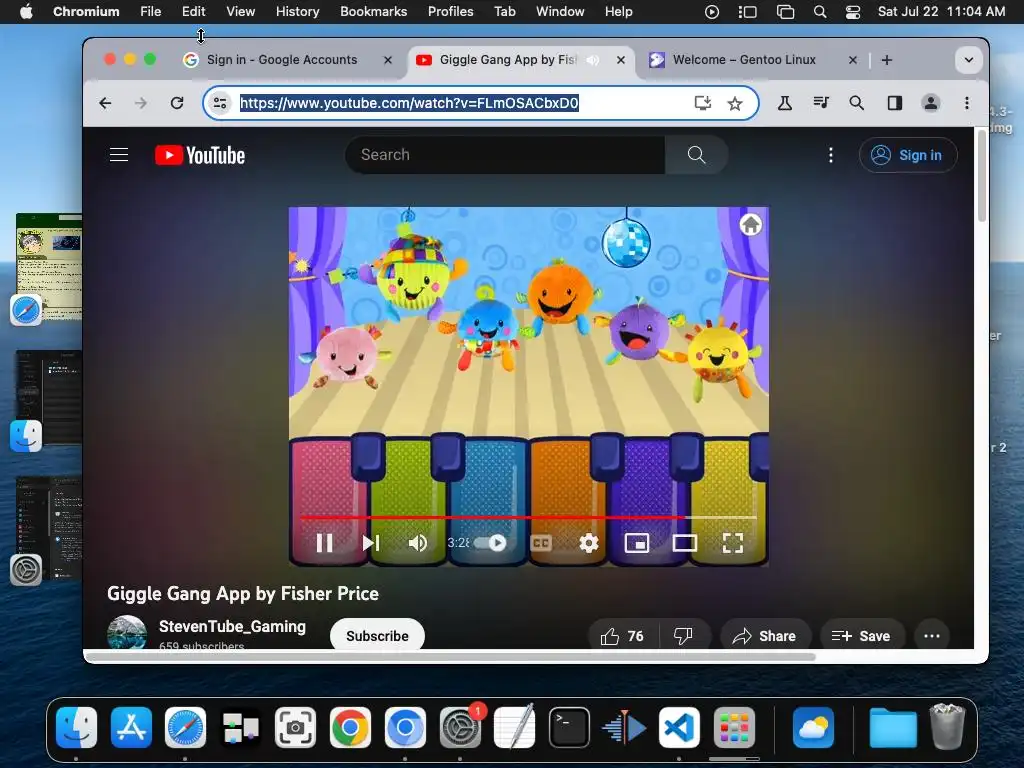1024x768 pixels.
Task: Skip to next video in player
Action: tap(371, 543)
